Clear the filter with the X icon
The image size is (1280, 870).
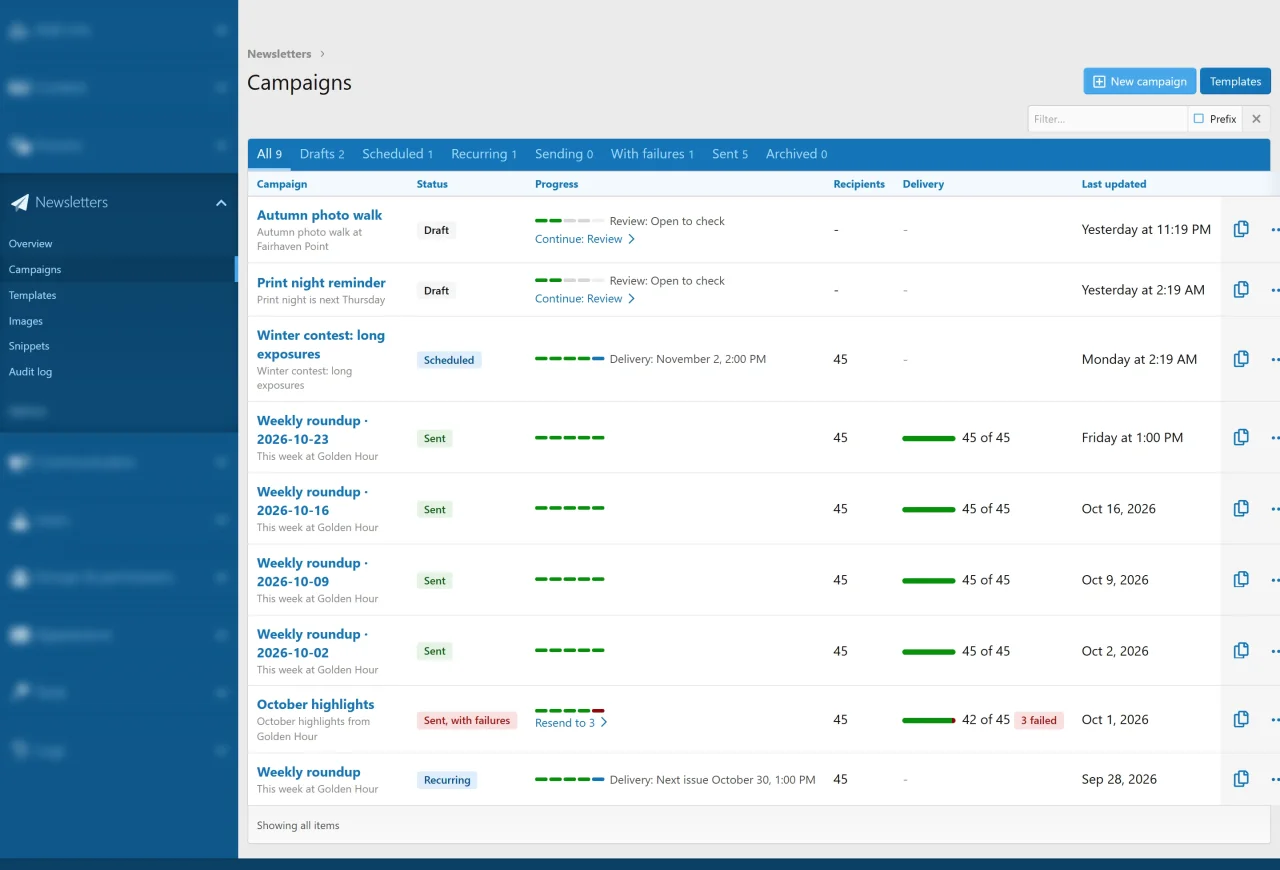1257,119
